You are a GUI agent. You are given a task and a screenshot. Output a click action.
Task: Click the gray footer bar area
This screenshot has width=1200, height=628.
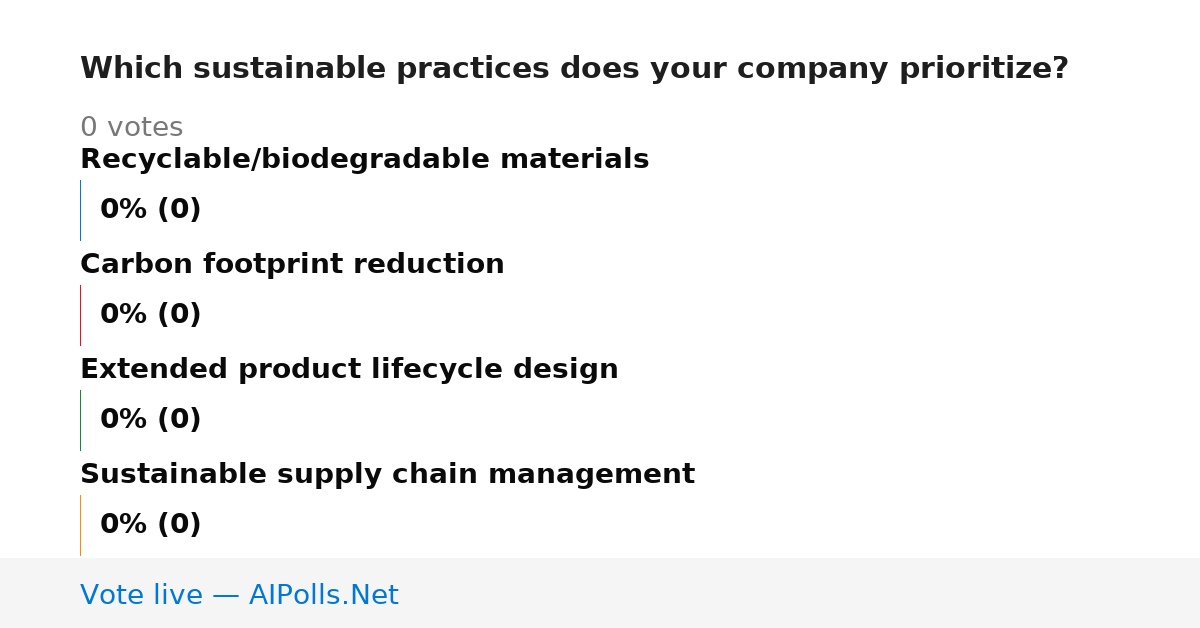coord(600,593)
